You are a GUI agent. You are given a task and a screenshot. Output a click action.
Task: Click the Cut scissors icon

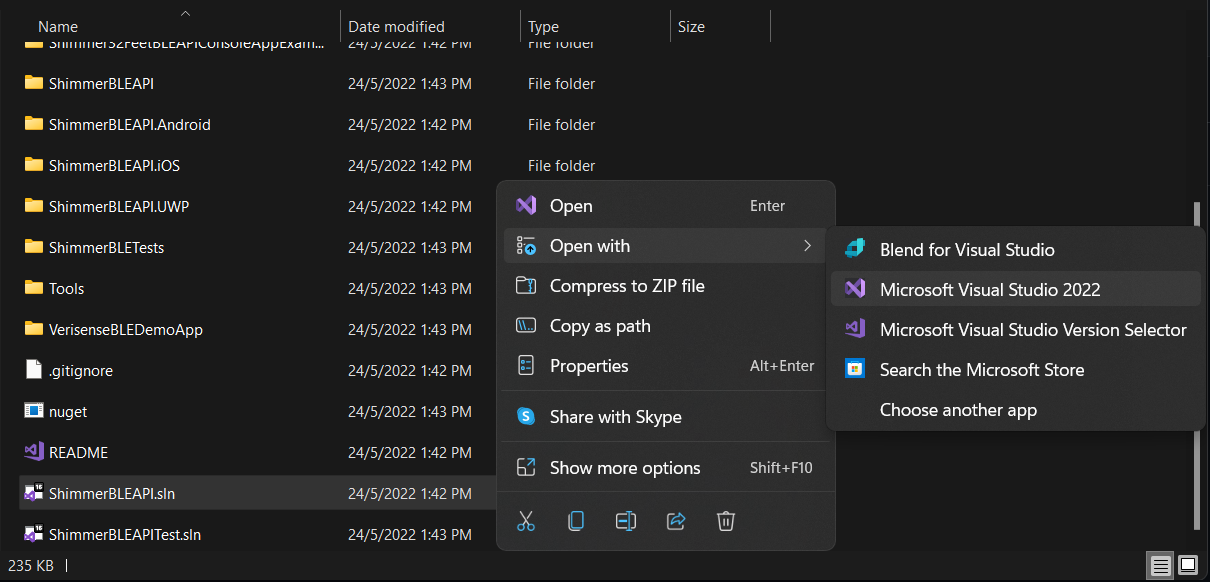[x=526, y=520]
